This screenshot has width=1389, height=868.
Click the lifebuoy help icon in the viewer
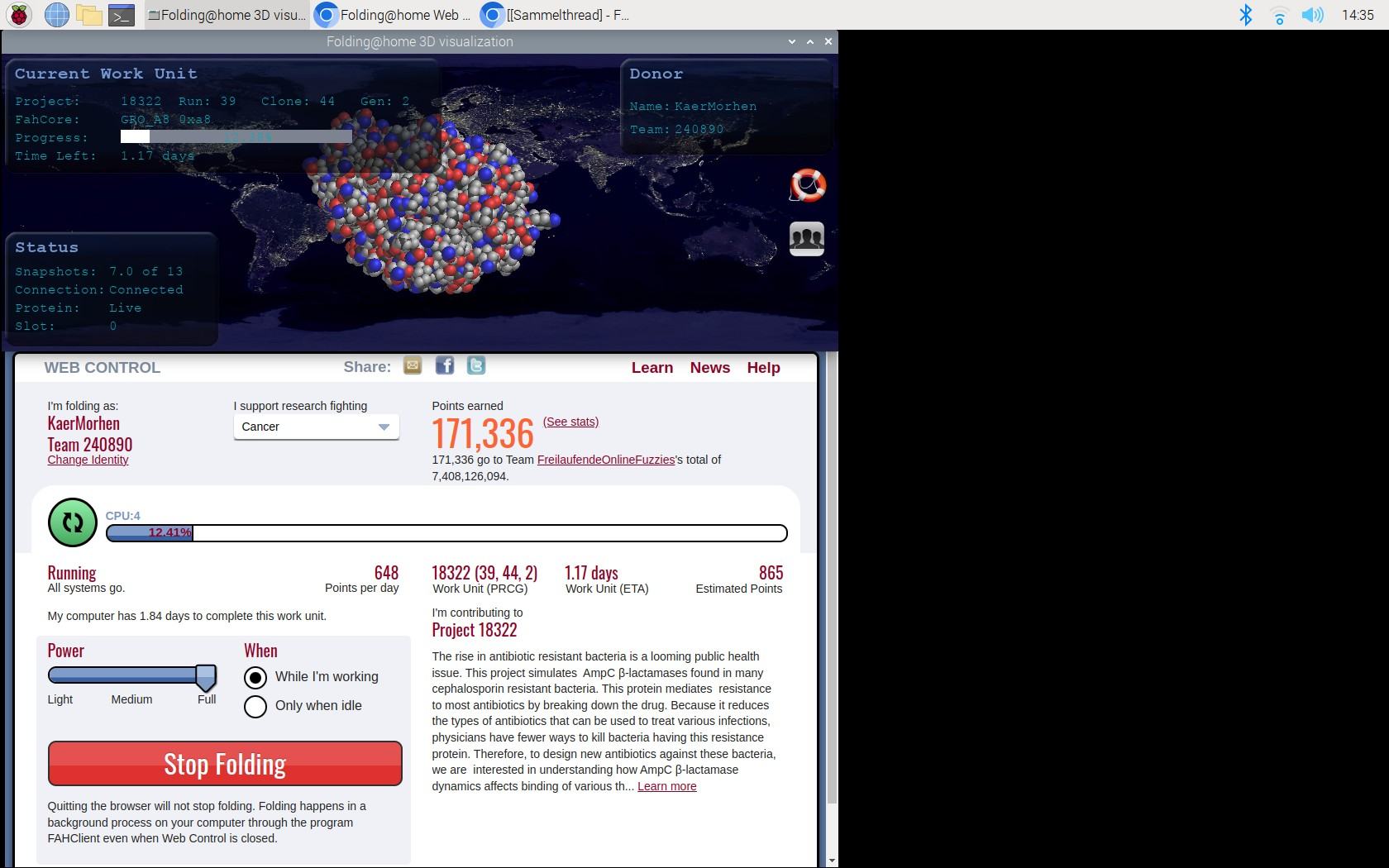click(x=807, y=185)
